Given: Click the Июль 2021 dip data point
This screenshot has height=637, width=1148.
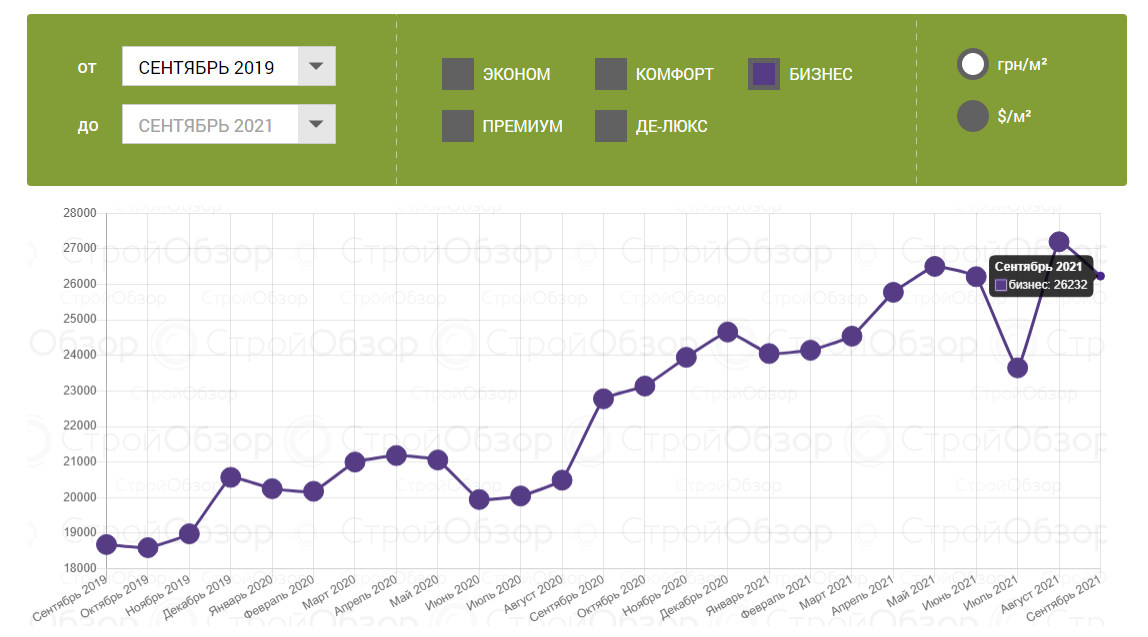Looking at the screenshot, I should coord(1018,368).
